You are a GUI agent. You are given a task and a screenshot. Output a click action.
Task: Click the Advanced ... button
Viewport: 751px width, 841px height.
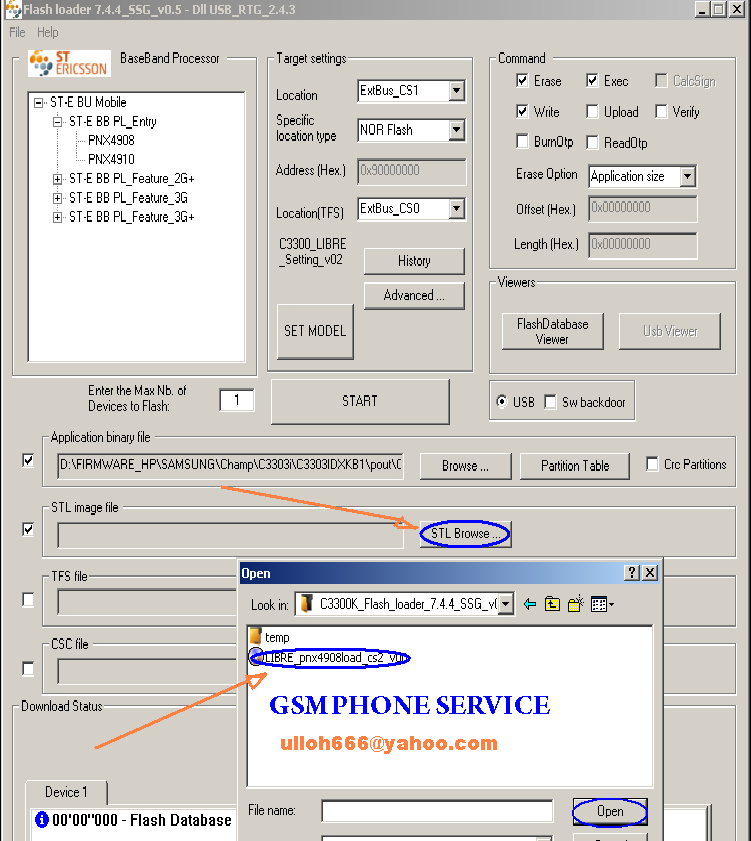click(414, 296)
